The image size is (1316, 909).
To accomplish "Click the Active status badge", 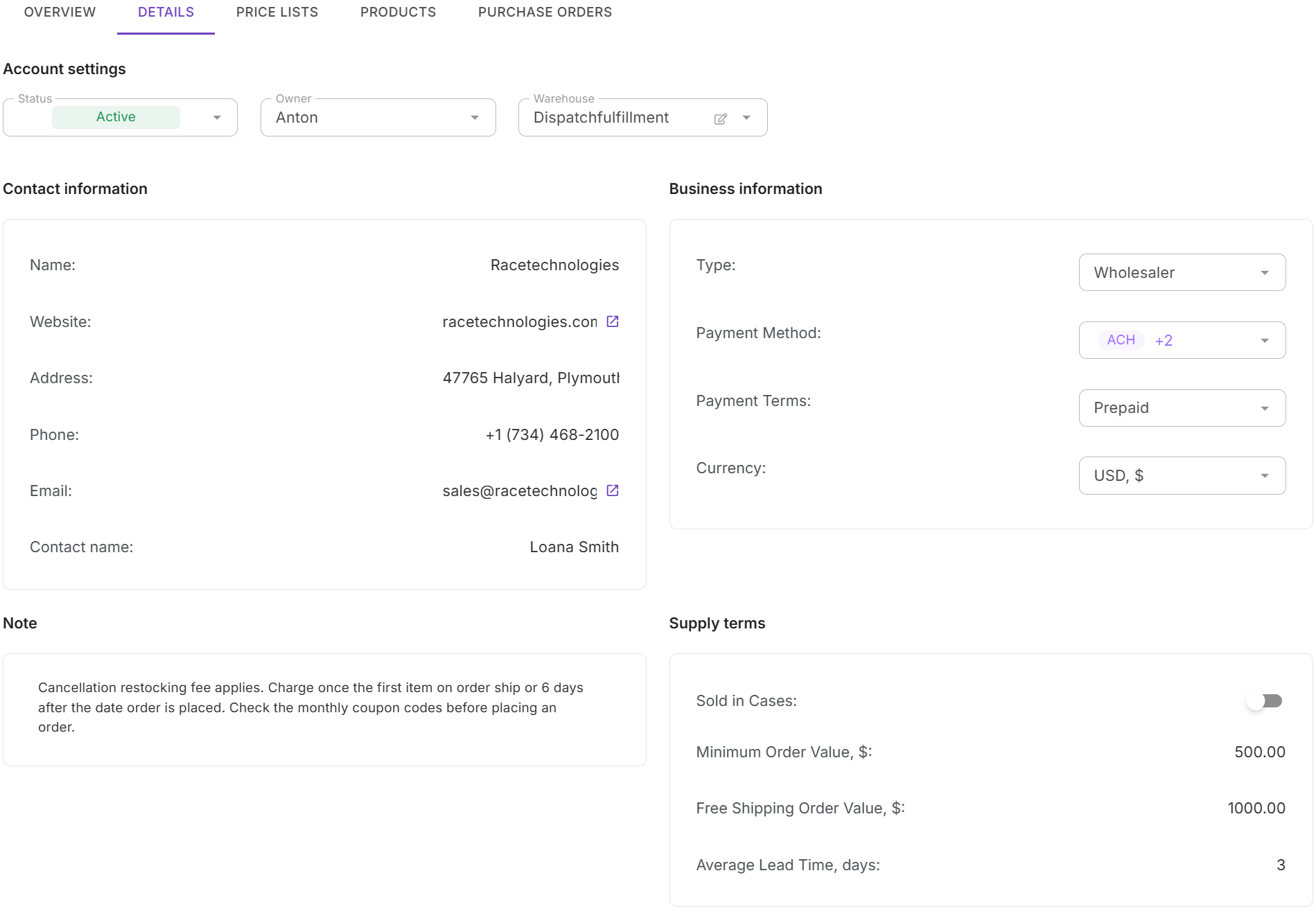I will click(116, 117).
